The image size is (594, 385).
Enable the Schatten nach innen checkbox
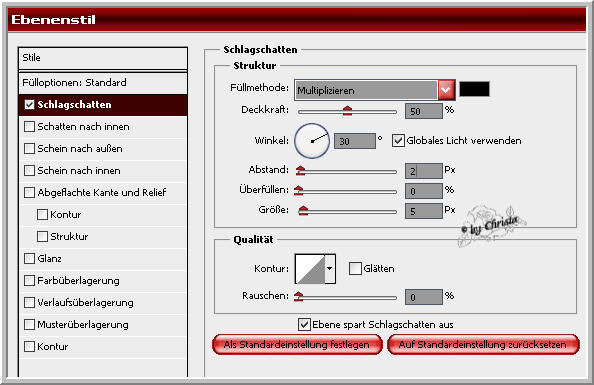pos(29,127)
